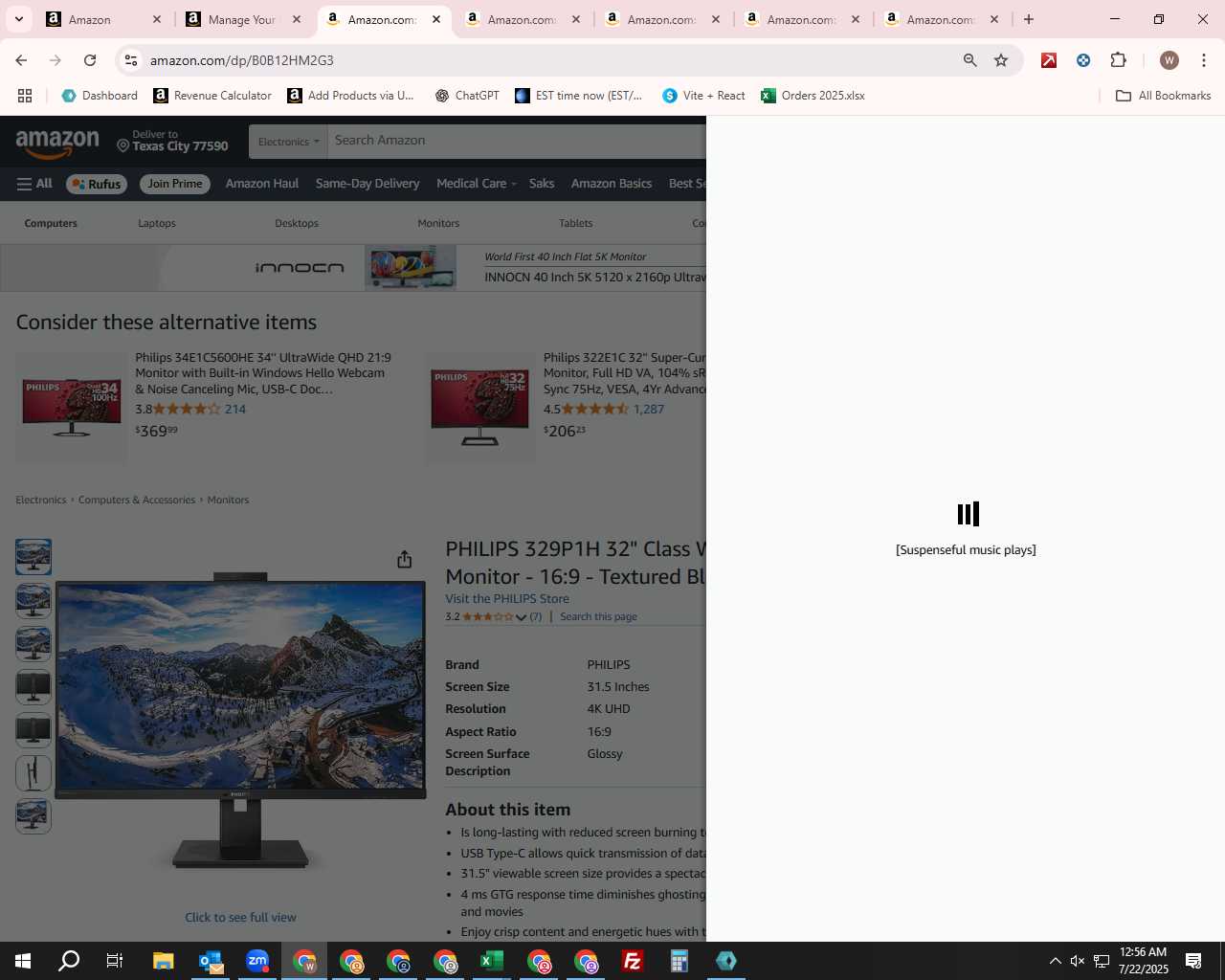Select the first product image thumbnail
Screen dimensions: 1225x980
pos(33,557)
